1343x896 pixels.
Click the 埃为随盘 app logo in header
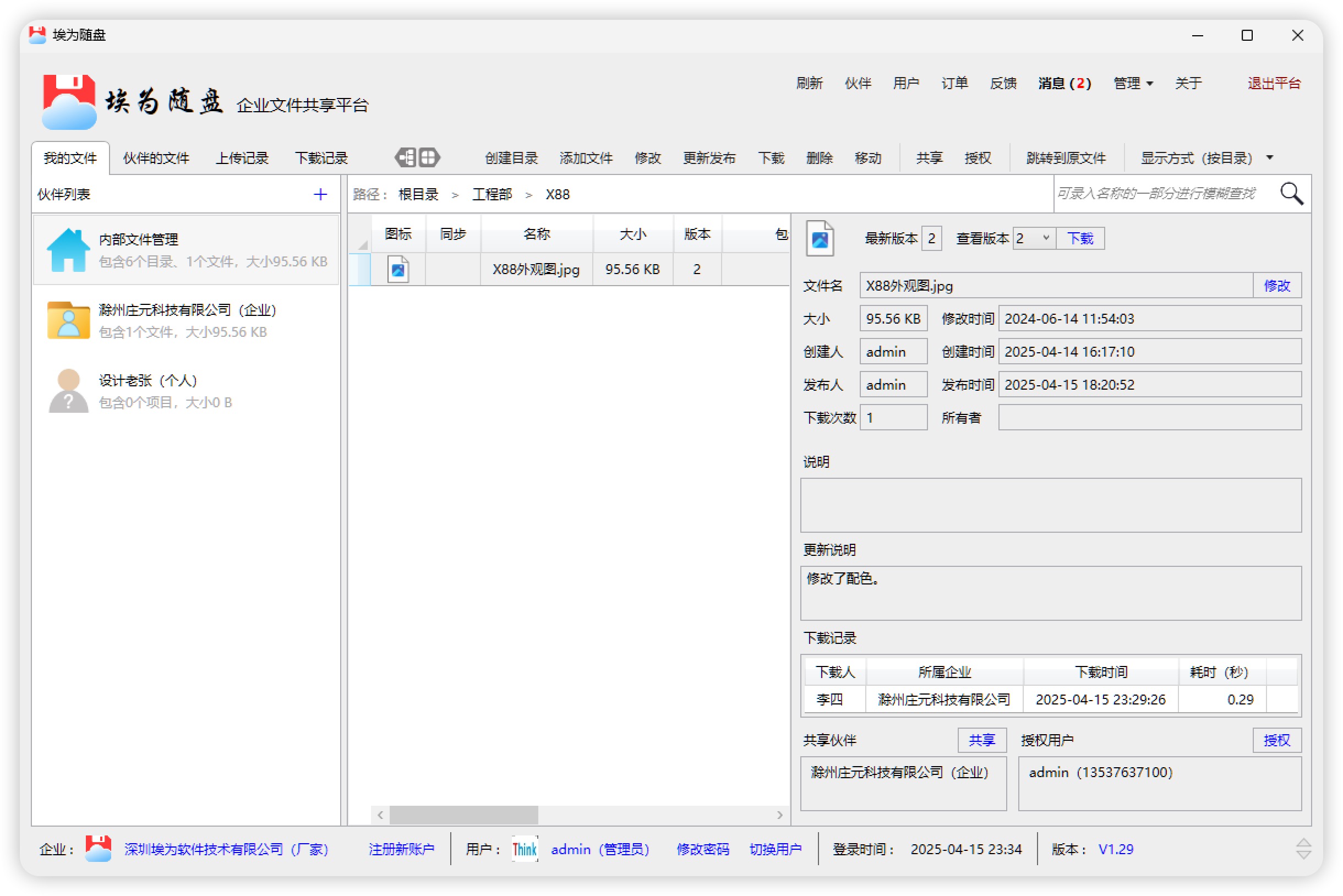coord(69,102)
